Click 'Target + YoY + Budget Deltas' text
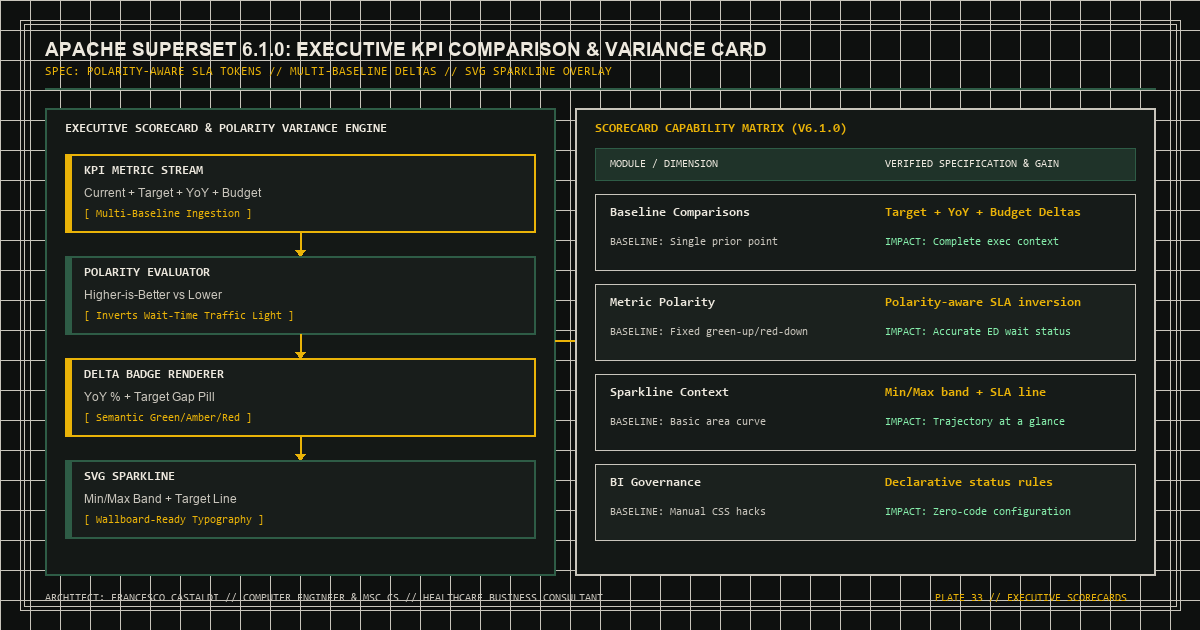1200x630 pixels. point(983,212)
